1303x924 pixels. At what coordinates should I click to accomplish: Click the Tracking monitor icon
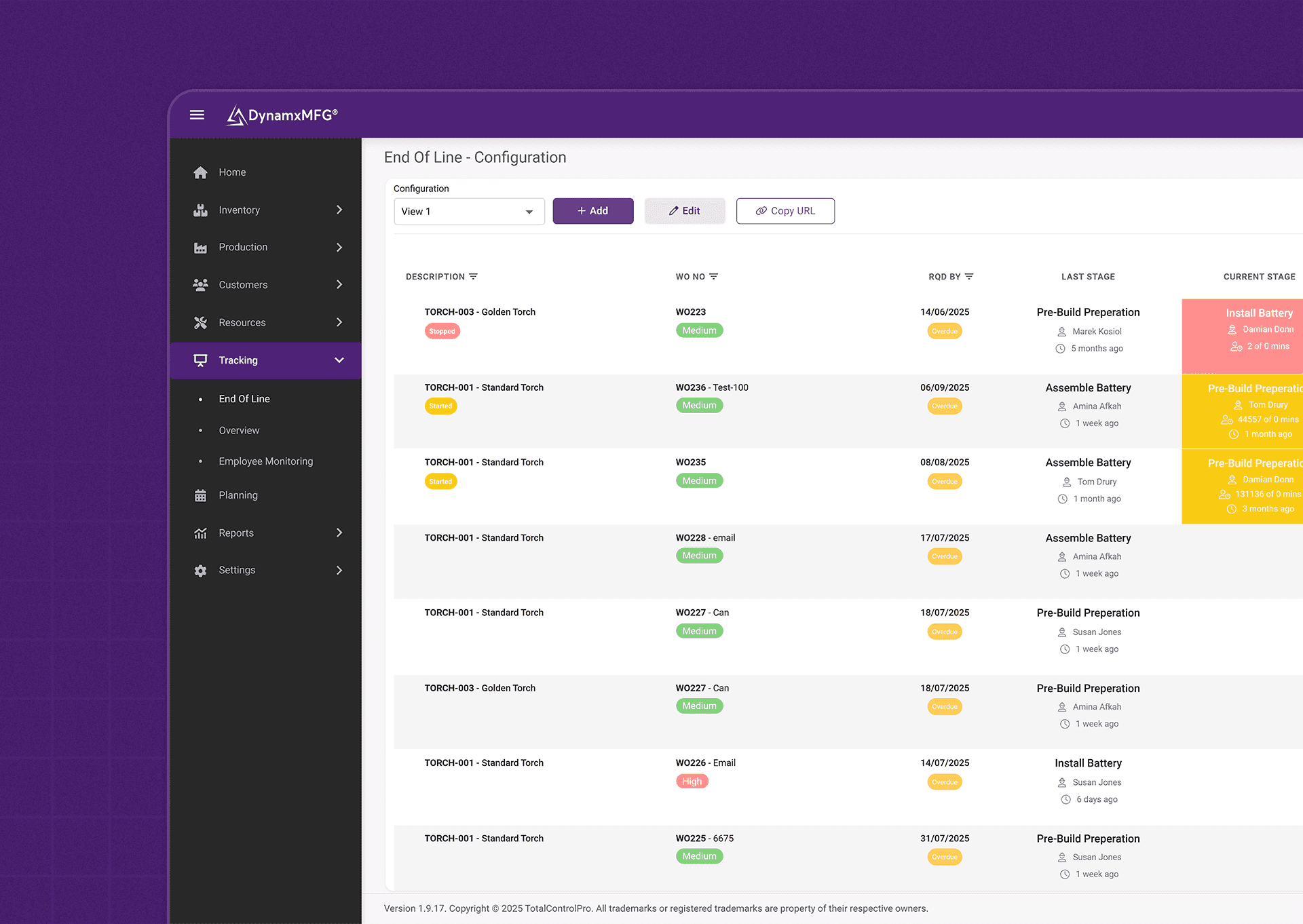200,360
